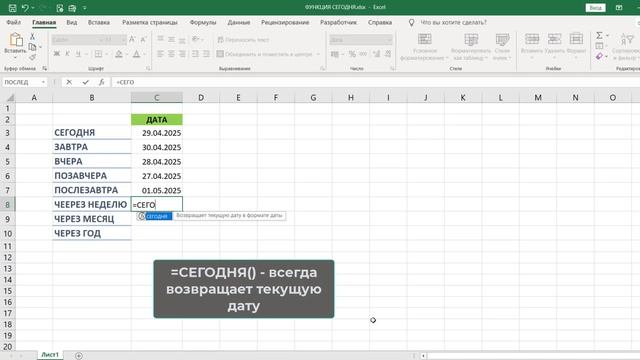Switch to the Данные ribbon tab
The height and width of the screenshot is (360, 640).
click(239, 22)
